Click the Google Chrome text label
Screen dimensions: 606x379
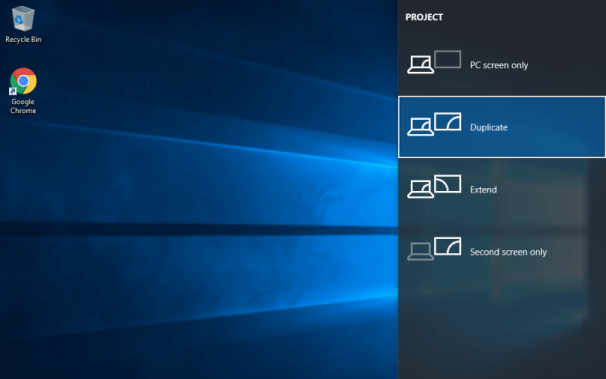click(23, 106)
